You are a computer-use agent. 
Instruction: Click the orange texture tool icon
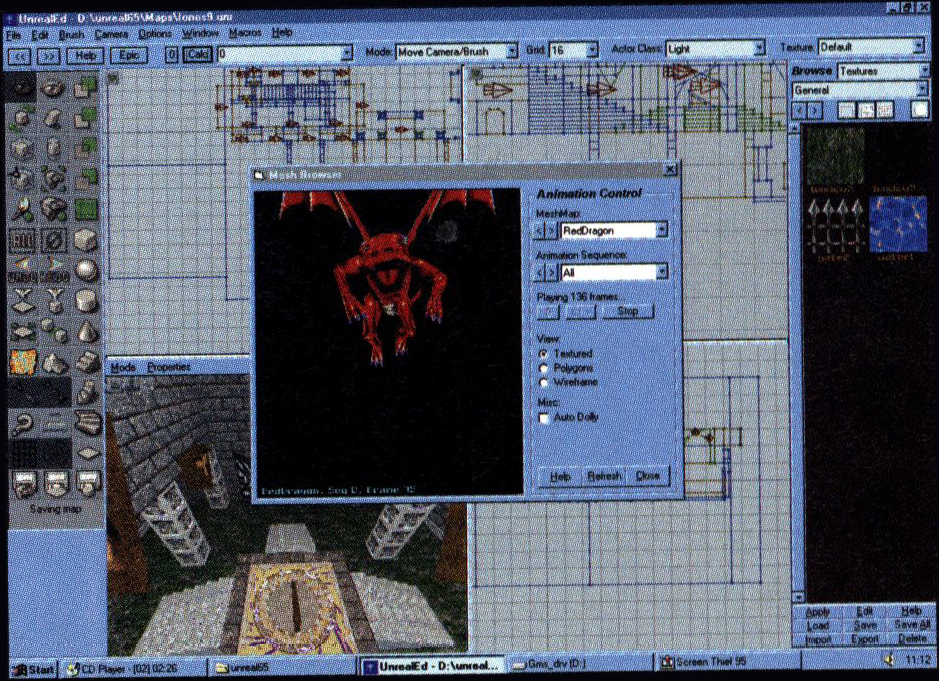click(x=23, y=362)
